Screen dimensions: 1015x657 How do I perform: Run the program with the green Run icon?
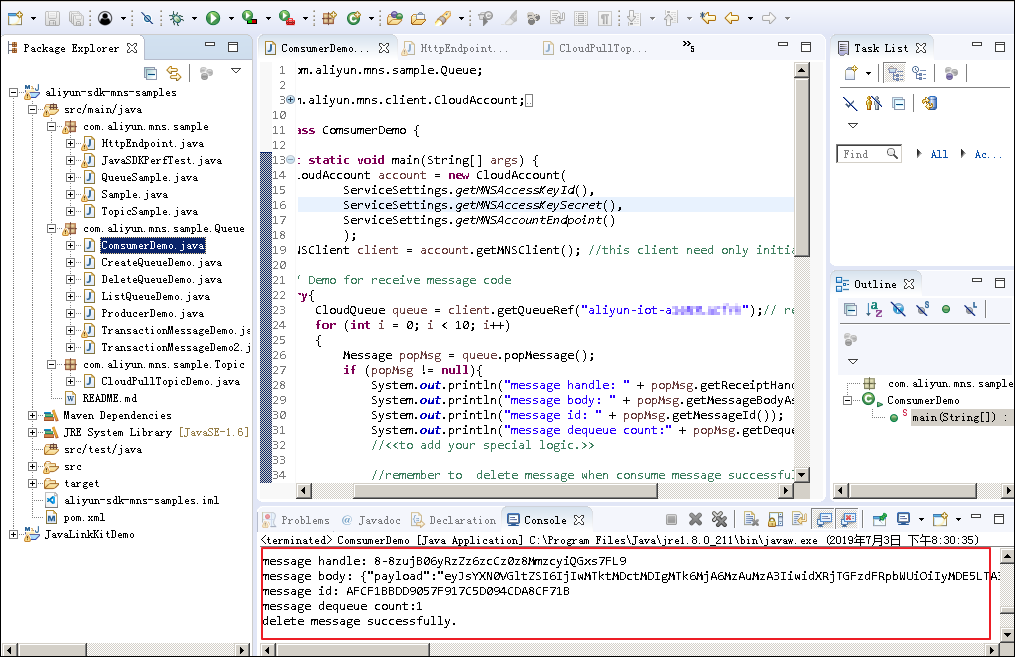click(213, 18)
